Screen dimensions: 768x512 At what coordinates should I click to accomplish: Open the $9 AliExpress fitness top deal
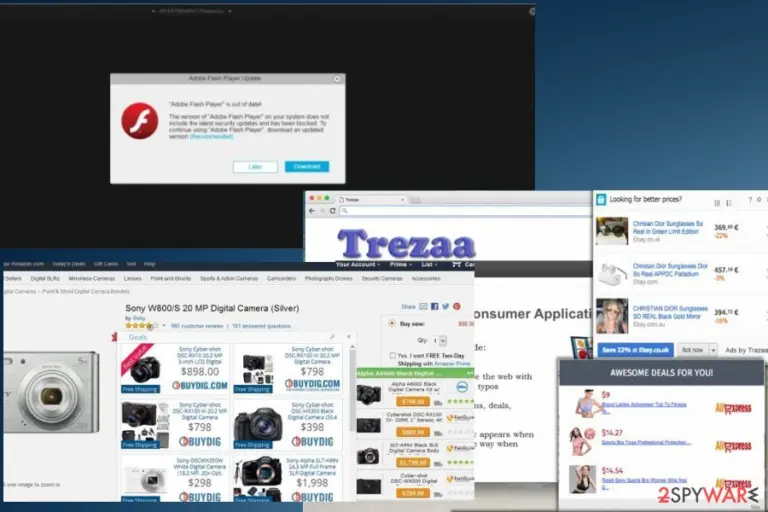(644, 406)
